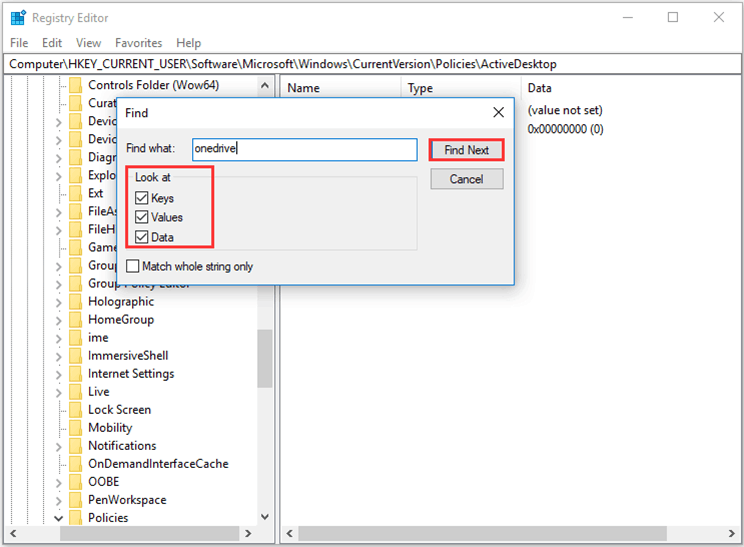Image resolution: width=744 pixels, height=547 pixels.
Task: Click values pane scroll right arrow
Action: click(732, 533)
